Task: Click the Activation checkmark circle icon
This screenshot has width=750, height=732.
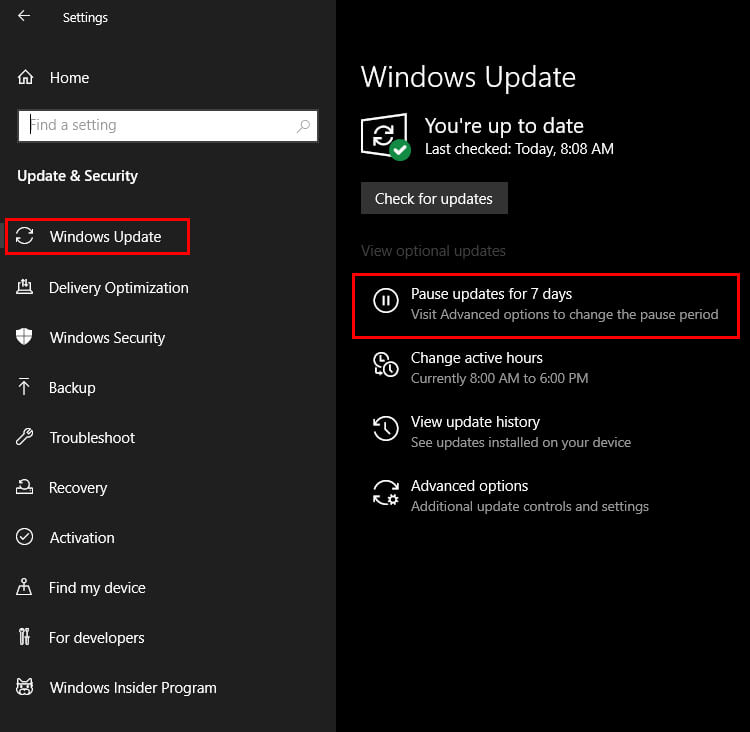Action: (24, 537)
